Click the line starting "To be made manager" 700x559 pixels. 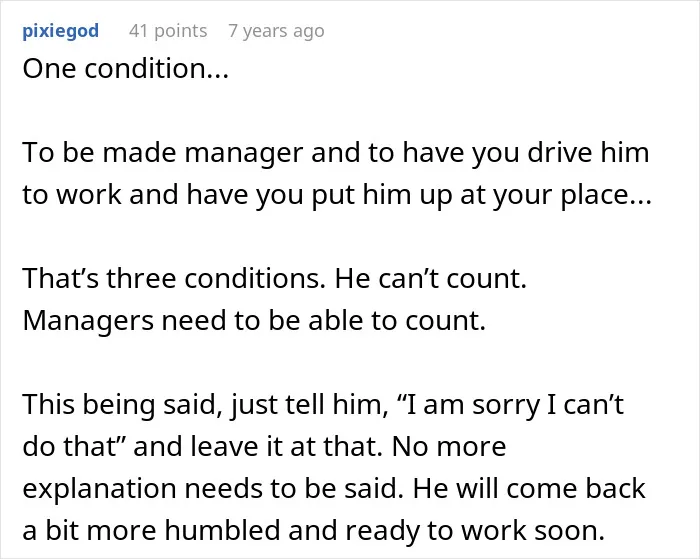point(336,153)
